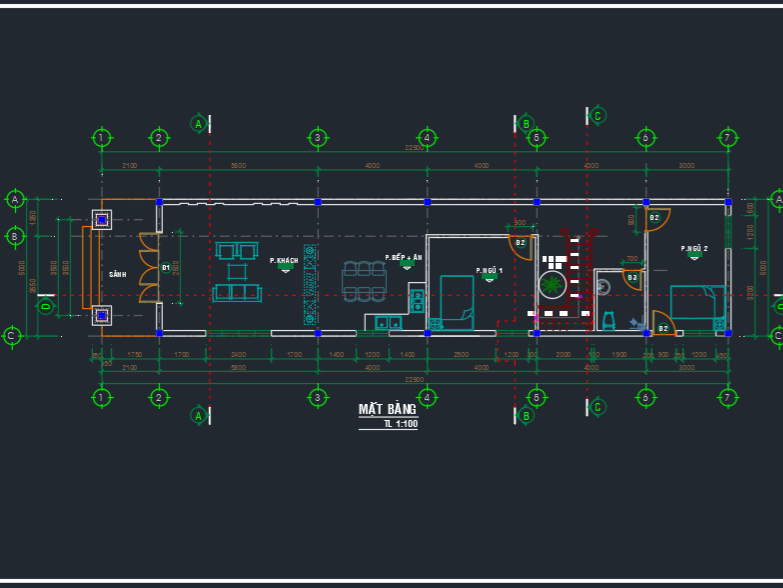Click the P.KHÁCH room label
Image resolution: width=783 pixels, height=588 pixels.
pos(284,261)
